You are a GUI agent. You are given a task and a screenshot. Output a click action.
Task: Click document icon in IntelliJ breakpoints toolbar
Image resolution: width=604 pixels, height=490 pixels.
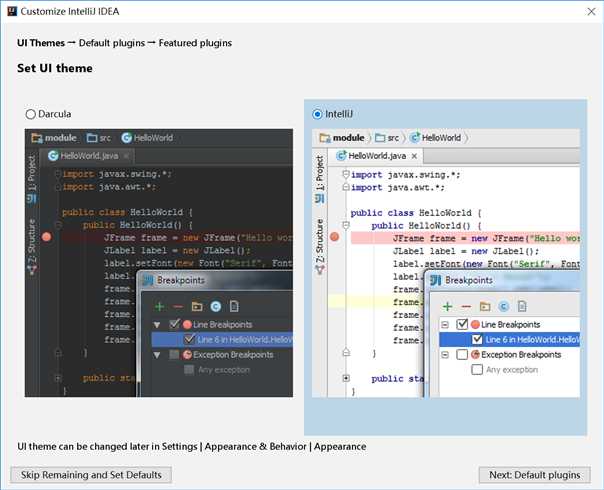(x=522, y=307)
